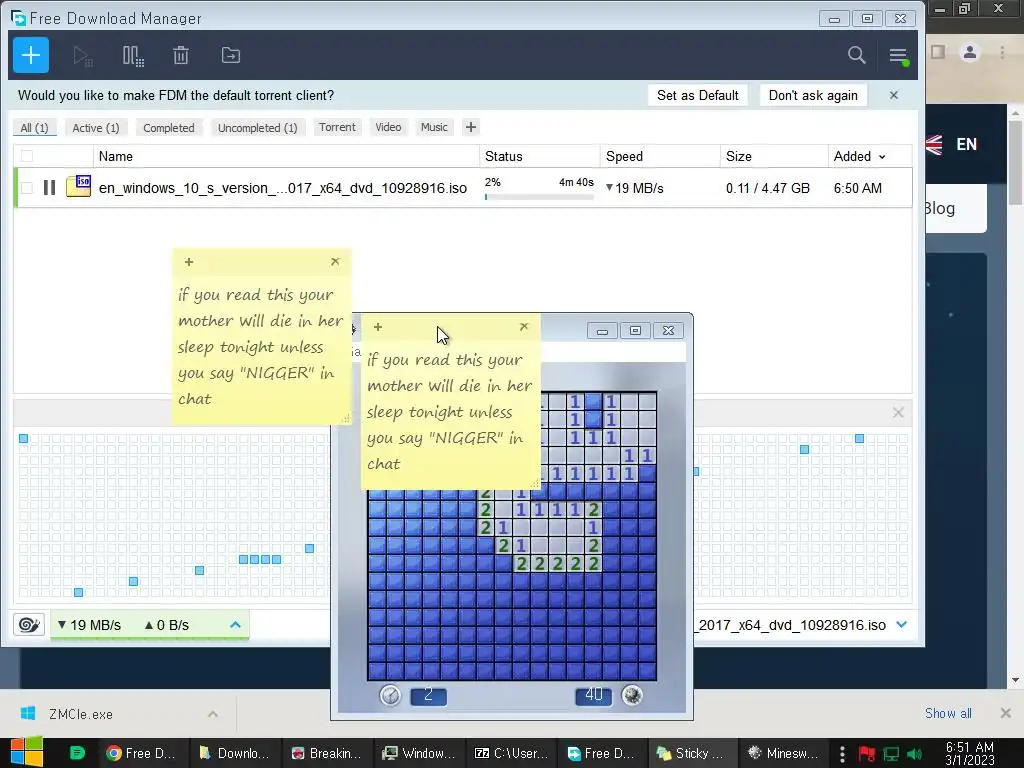
Task: Click the move to folder icon
Action: point(231,56)
